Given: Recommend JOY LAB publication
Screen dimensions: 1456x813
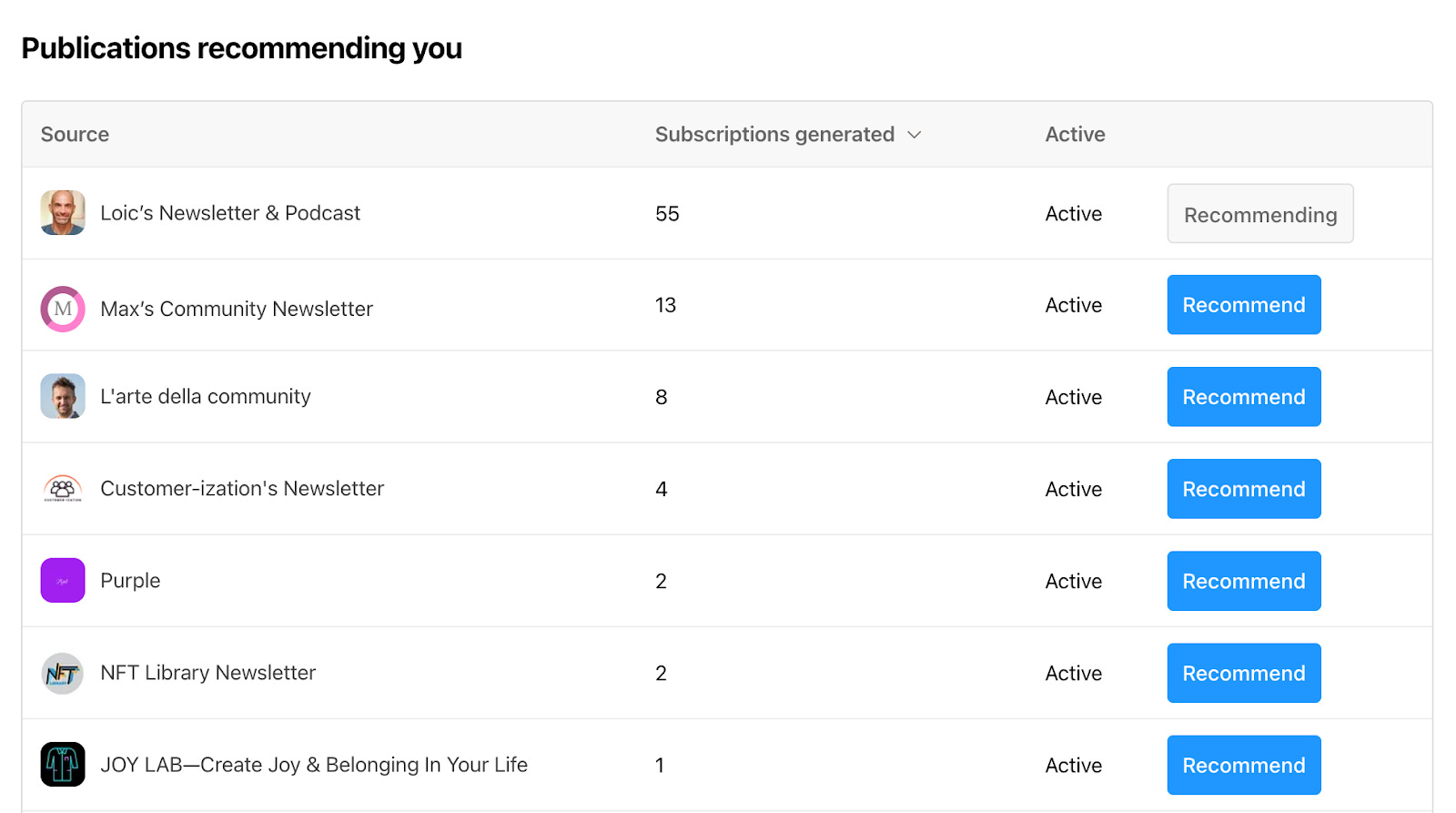Looking at the screenshot, I should pos(1244,765).
